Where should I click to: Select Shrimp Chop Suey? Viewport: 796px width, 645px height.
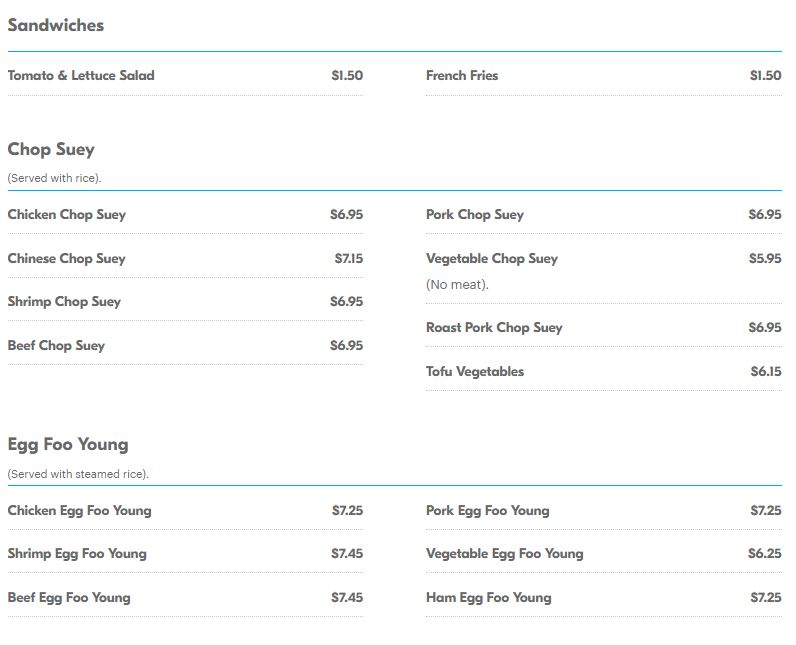pyautogui.click(x=64, y=302)
